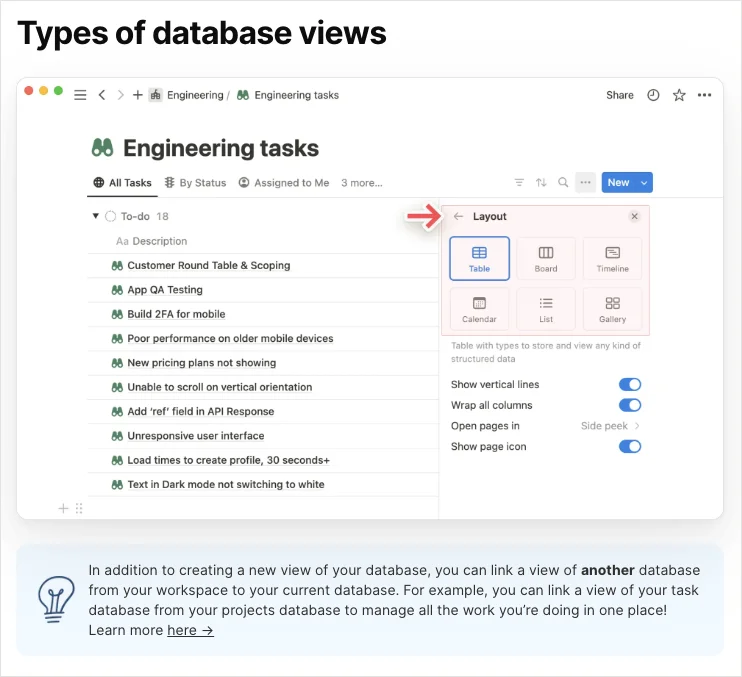Viewport: 742px width, 677px height.
Task: Select the Timeline layout option
Action: 612,259
